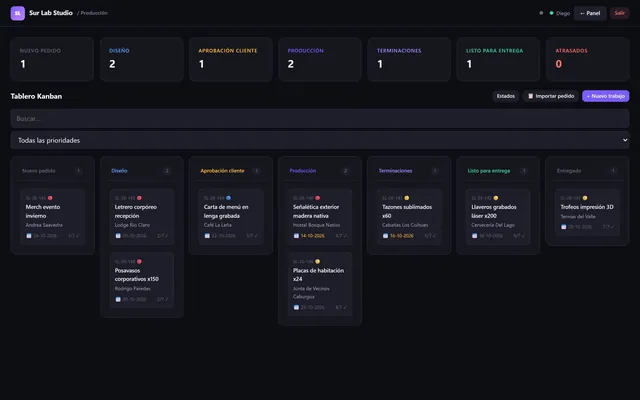Screen dimensions: 640x400
Task: Click the APROBACIÓN CLIENTE stat card
Action: point(231,59)
